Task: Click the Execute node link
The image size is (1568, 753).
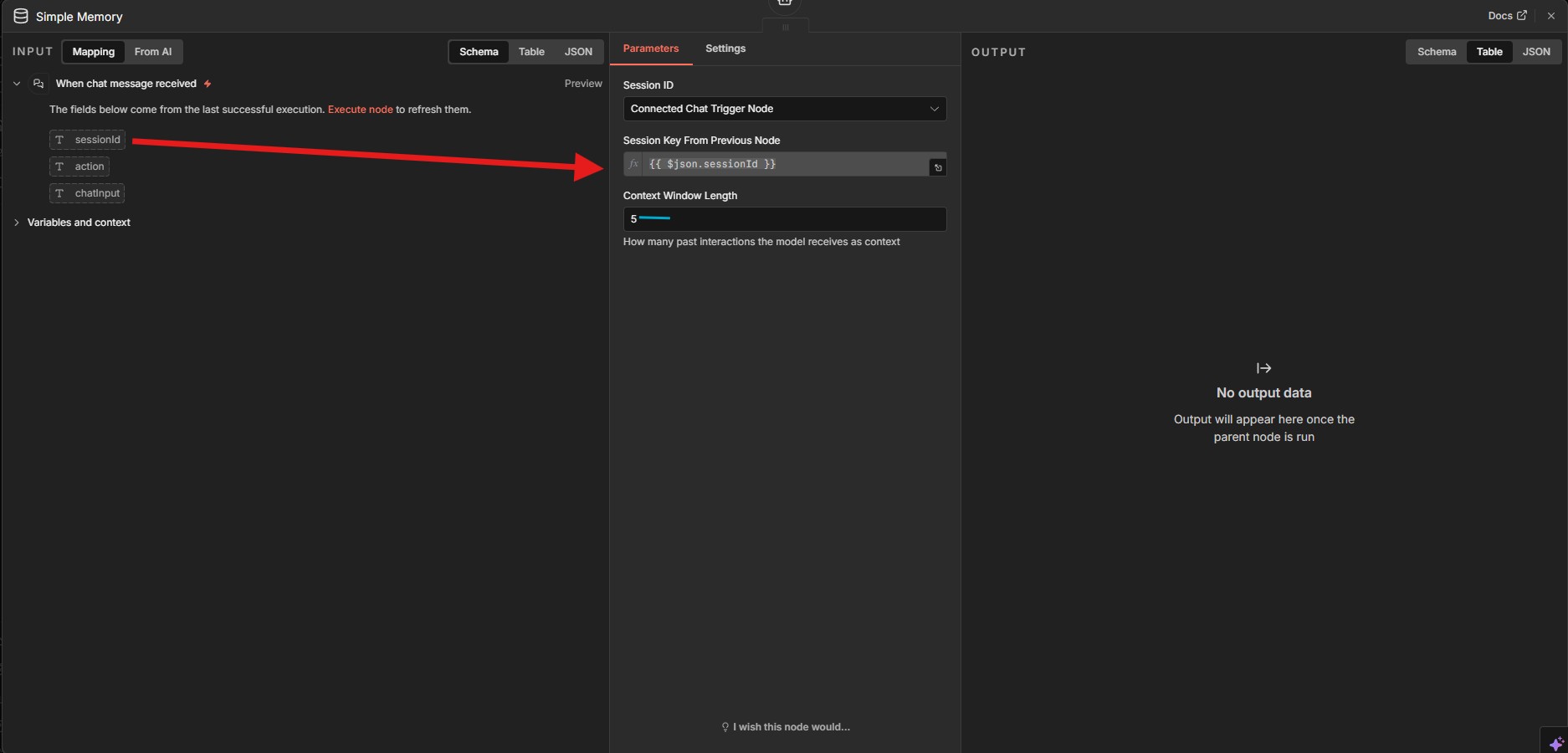Action: pos(360,110)
